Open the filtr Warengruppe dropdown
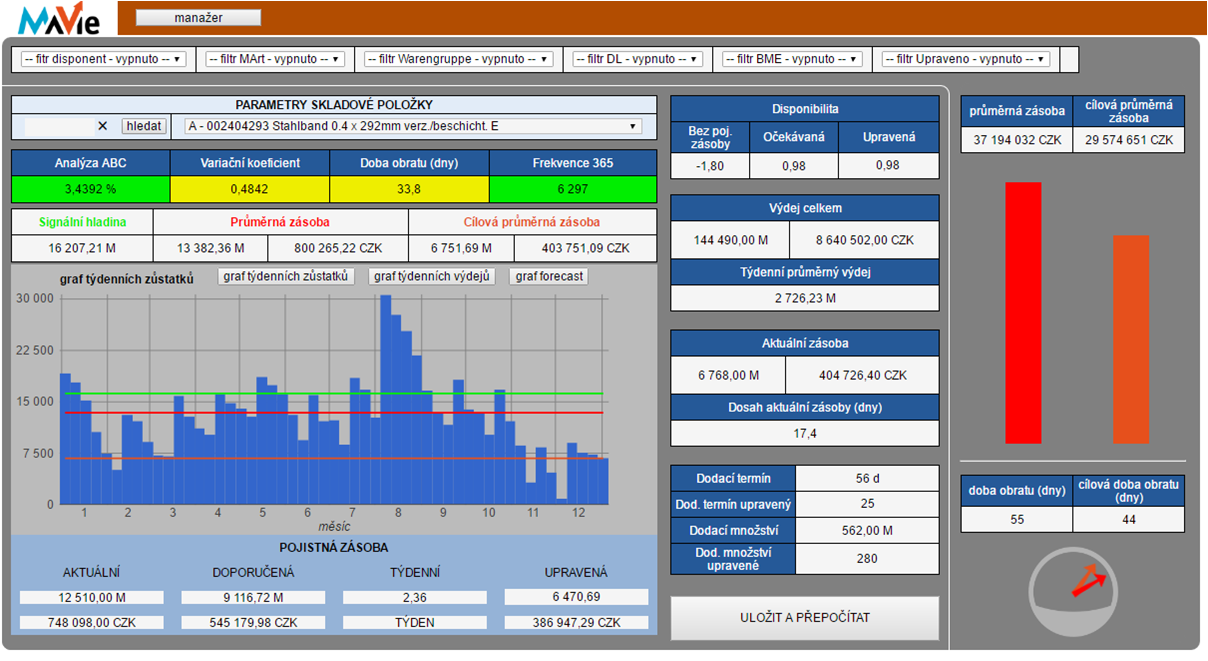Image resolution: width=1208 pixels, height=661 pixels. tap(459, 59)
